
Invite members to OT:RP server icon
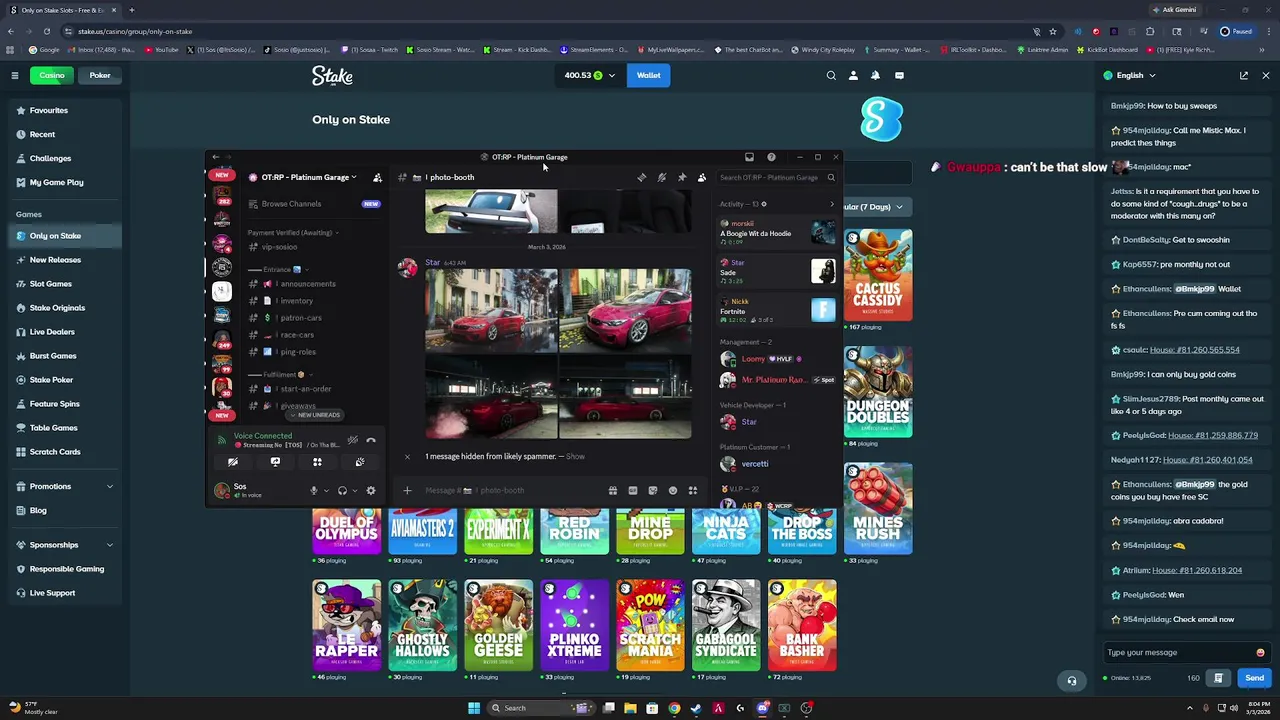pos(377,177)
